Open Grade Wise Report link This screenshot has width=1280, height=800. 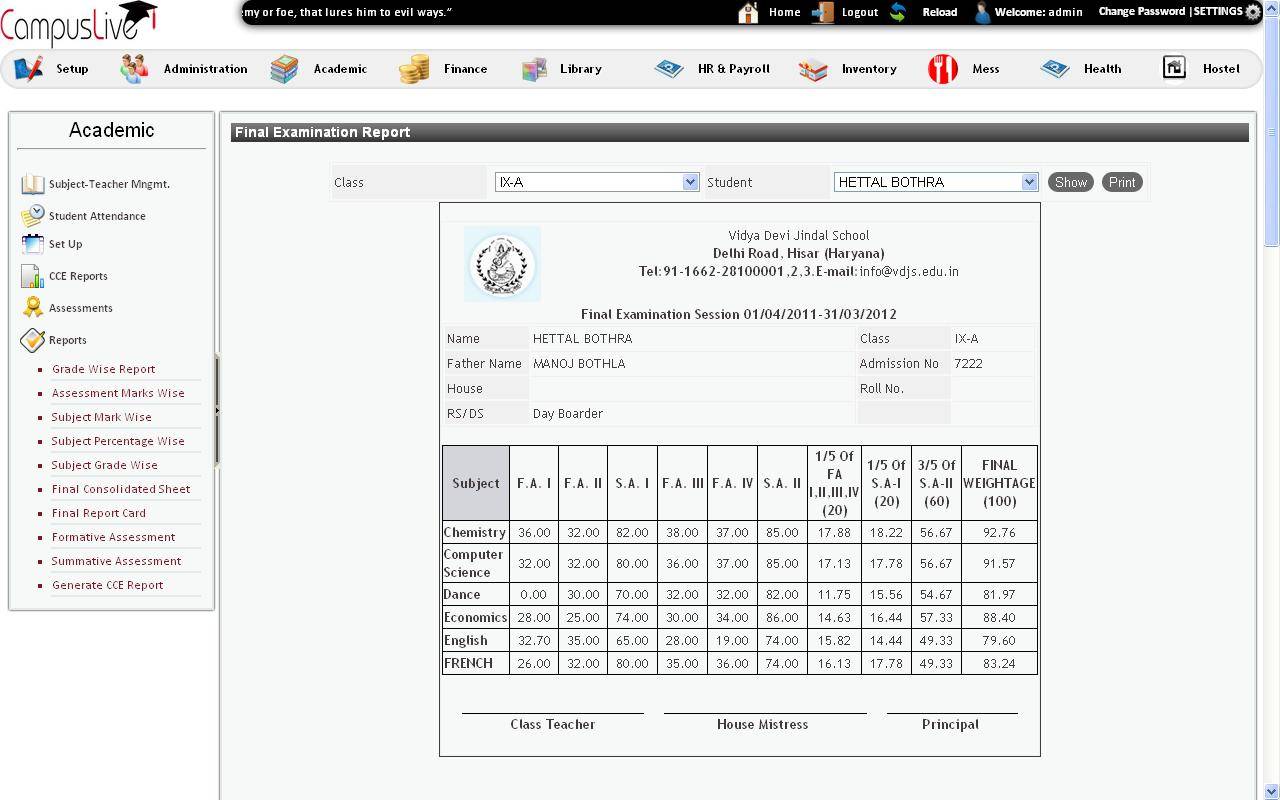103,369
